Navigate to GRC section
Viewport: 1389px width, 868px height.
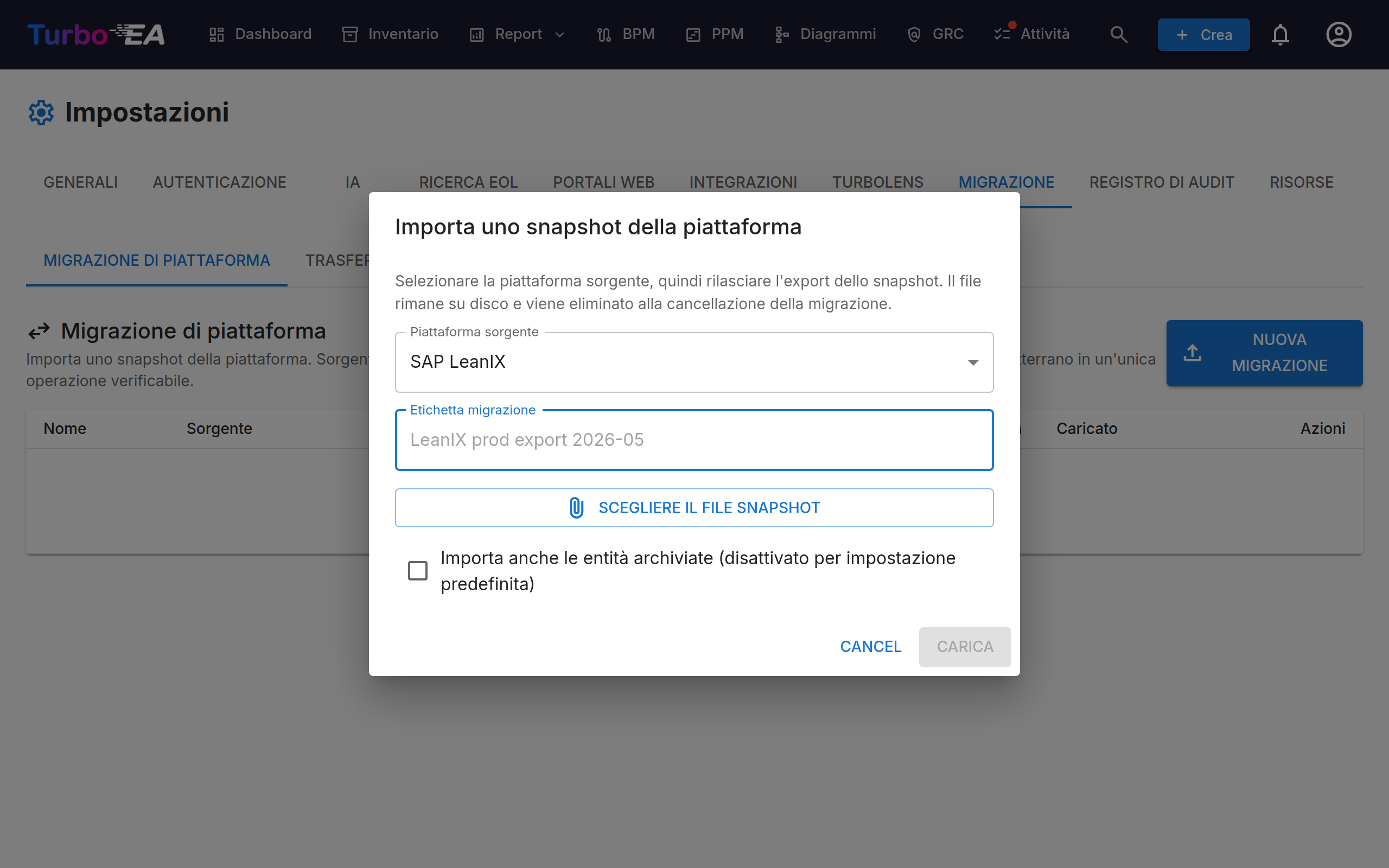(x=935, y=34)
